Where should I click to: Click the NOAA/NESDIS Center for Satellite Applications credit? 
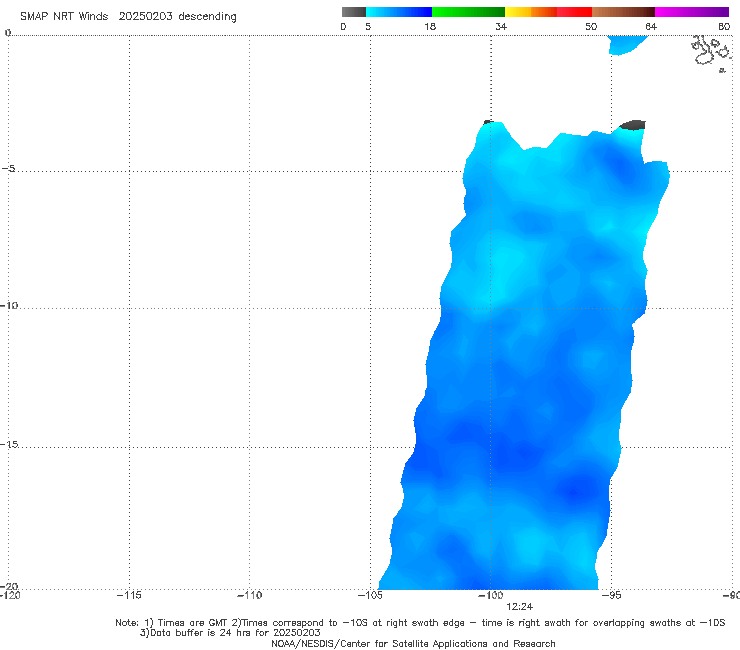pos(413,643)
